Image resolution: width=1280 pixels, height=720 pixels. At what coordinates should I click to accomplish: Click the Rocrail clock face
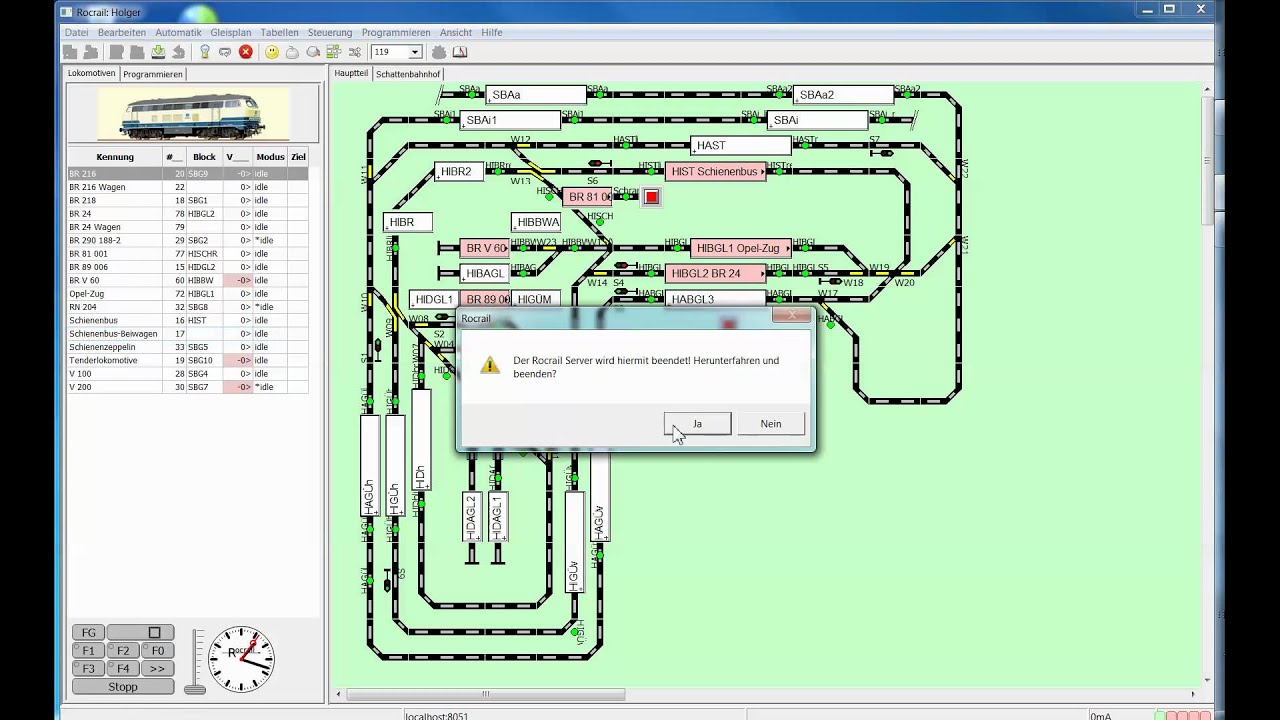(241, 659)
